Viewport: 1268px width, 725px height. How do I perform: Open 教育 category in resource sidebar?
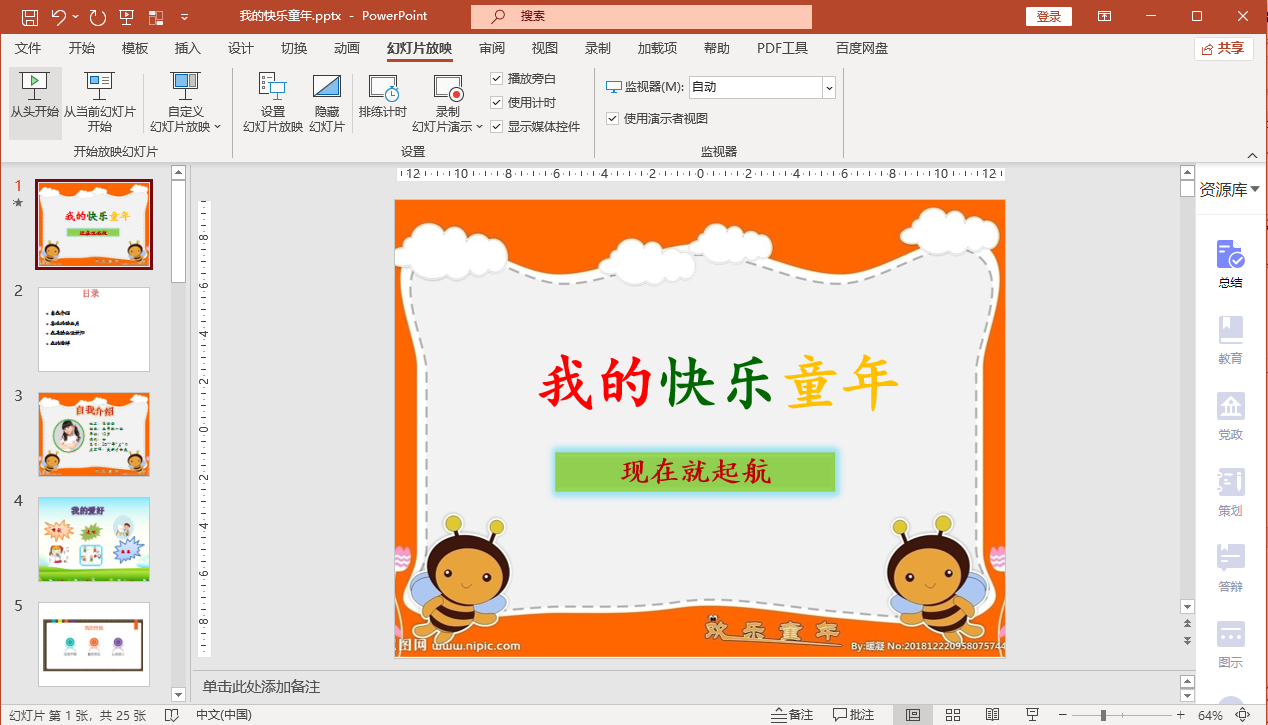coord(1230,340)
